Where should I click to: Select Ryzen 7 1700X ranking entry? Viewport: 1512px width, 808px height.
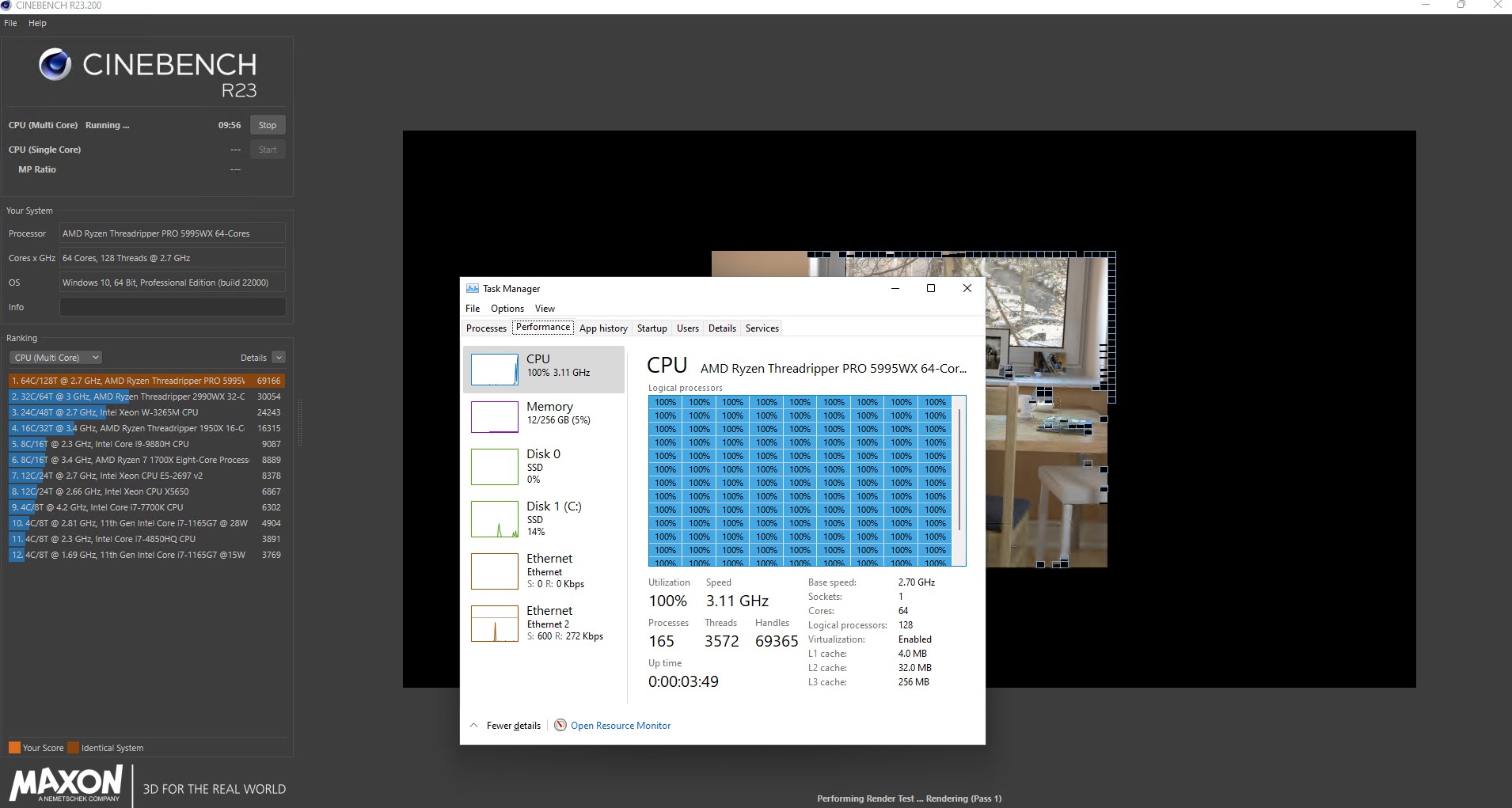point(146,460)
